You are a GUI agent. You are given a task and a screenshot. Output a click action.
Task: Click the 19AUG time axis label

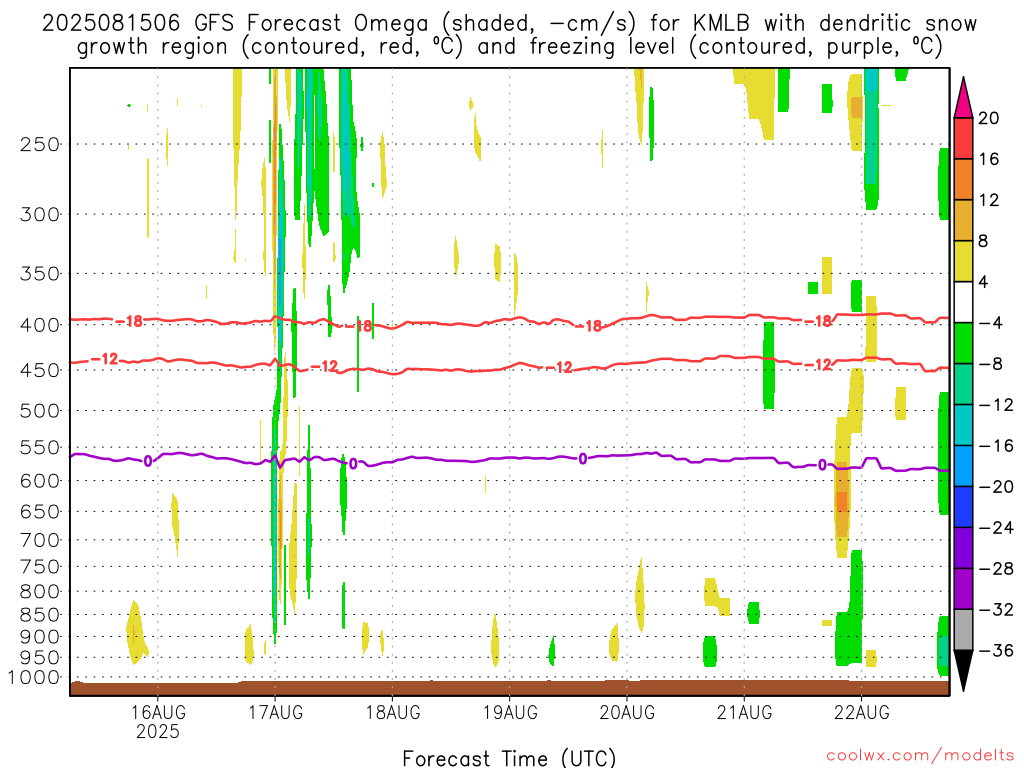coord(510,712)
